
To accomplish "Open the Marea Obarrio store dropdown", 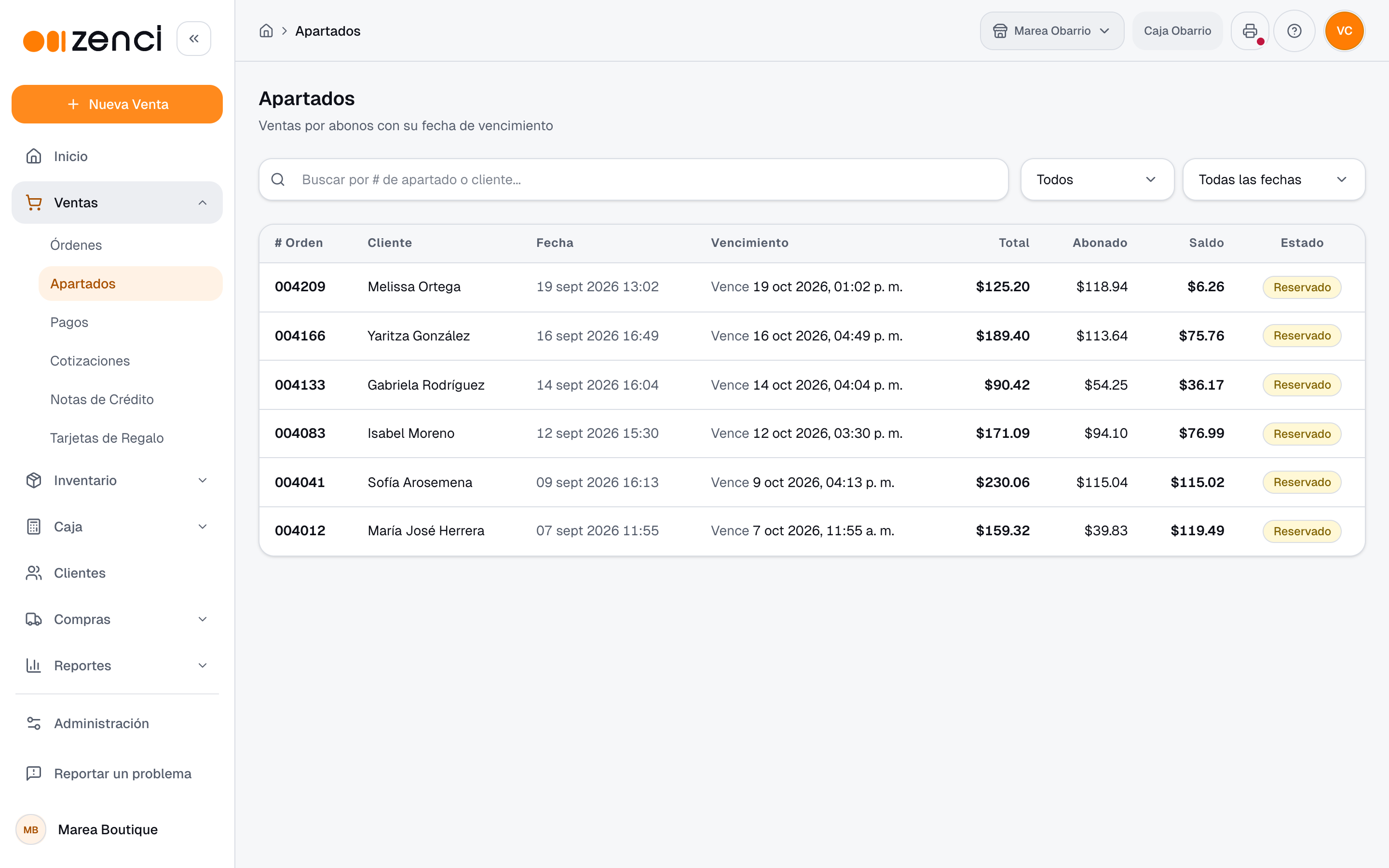I will click(x=1051, y=31).
